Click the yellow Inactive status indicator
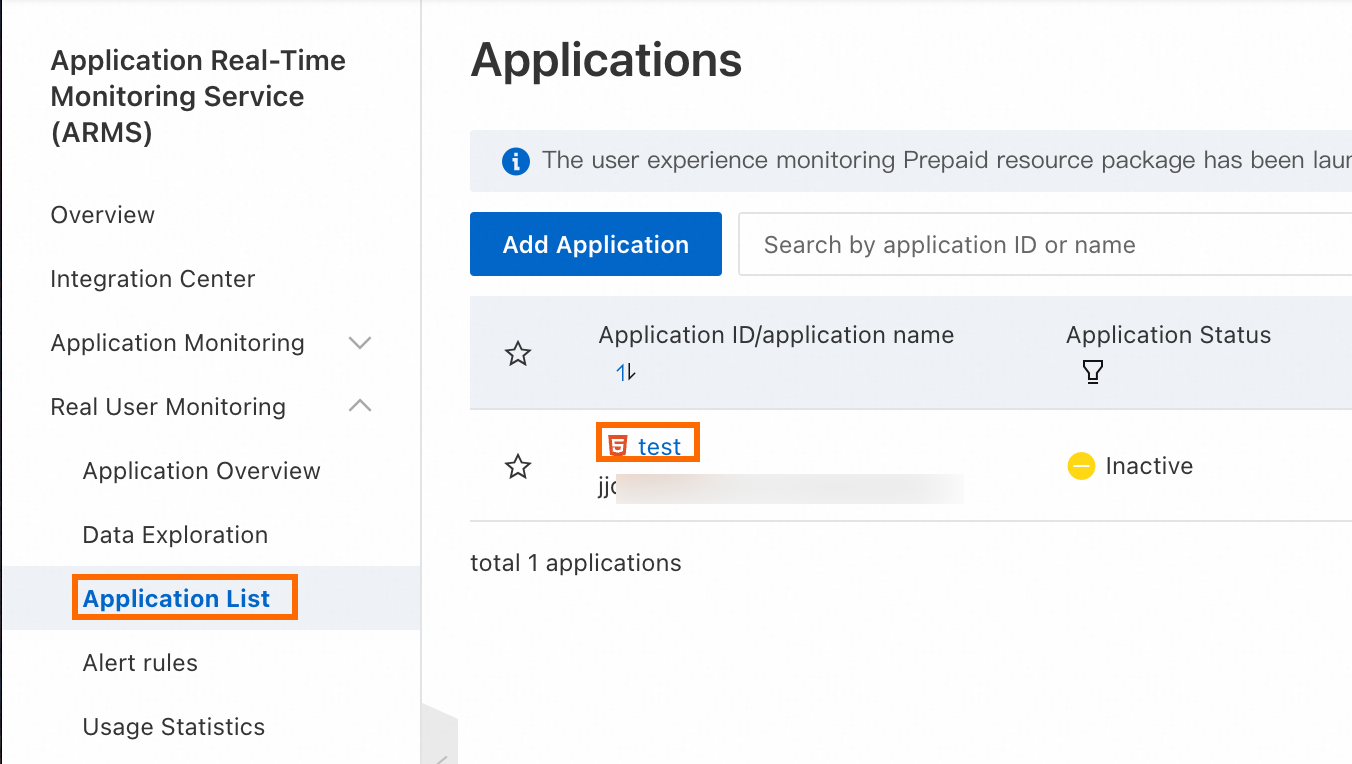The height and width of the screenshot is (764, 1352). point(1081,465)
